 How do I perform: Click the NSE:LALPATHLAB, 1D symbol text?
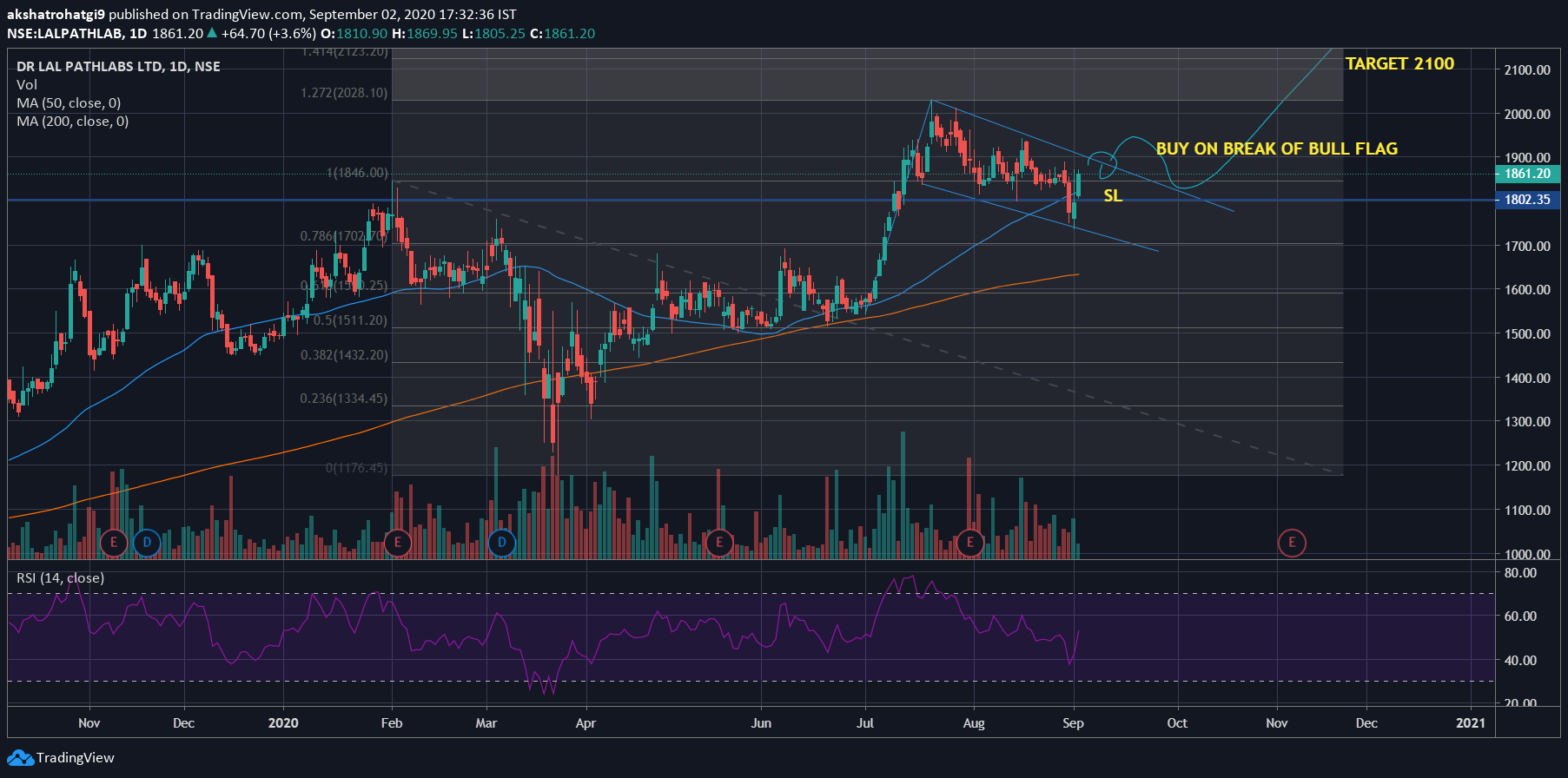[77, 33]
